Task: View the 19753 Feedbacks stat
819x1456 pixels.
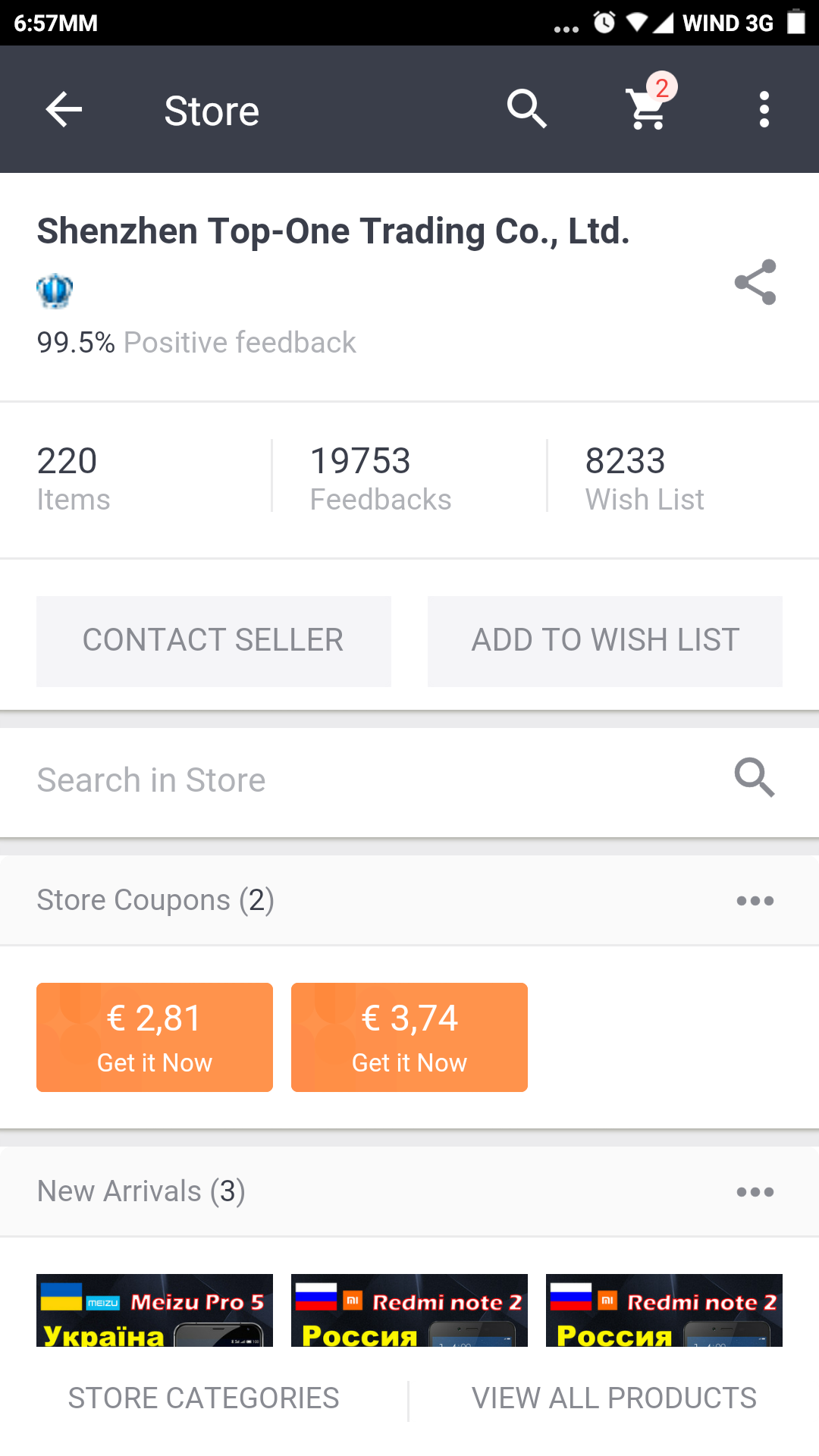Action: click(381, 478)
